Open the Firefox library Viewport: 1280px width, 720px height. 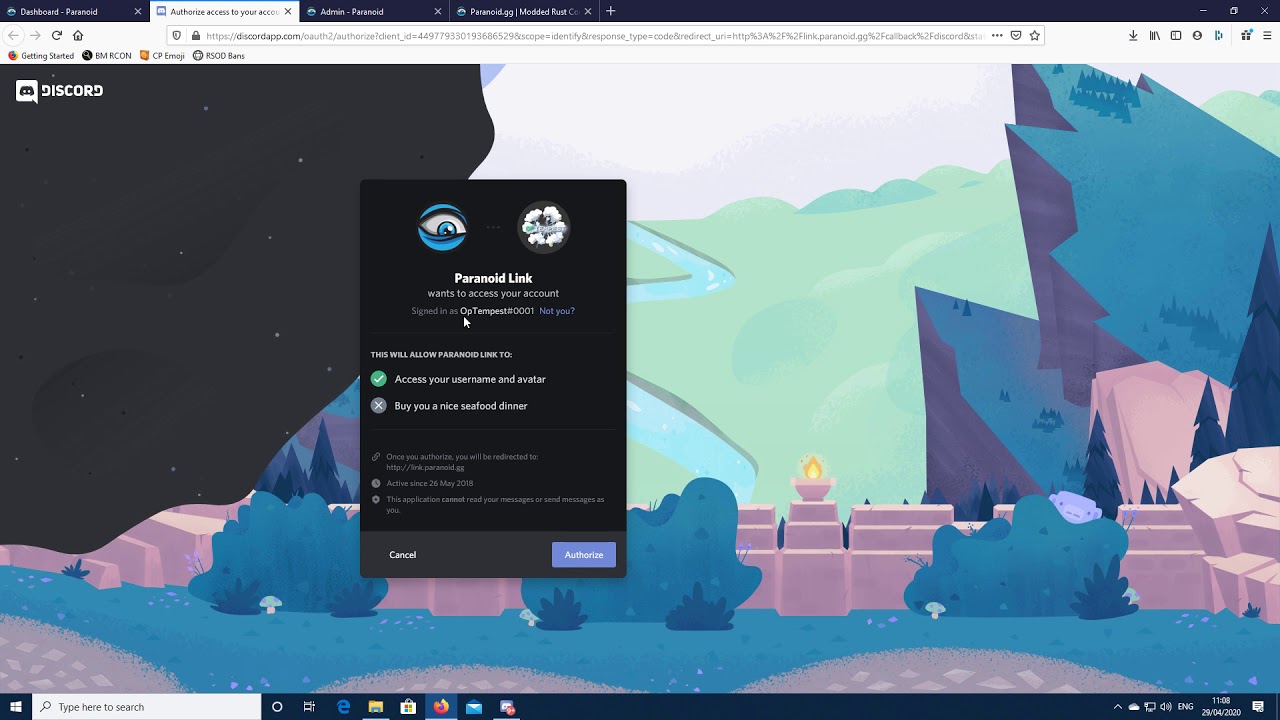click(x=1155, y=35)
